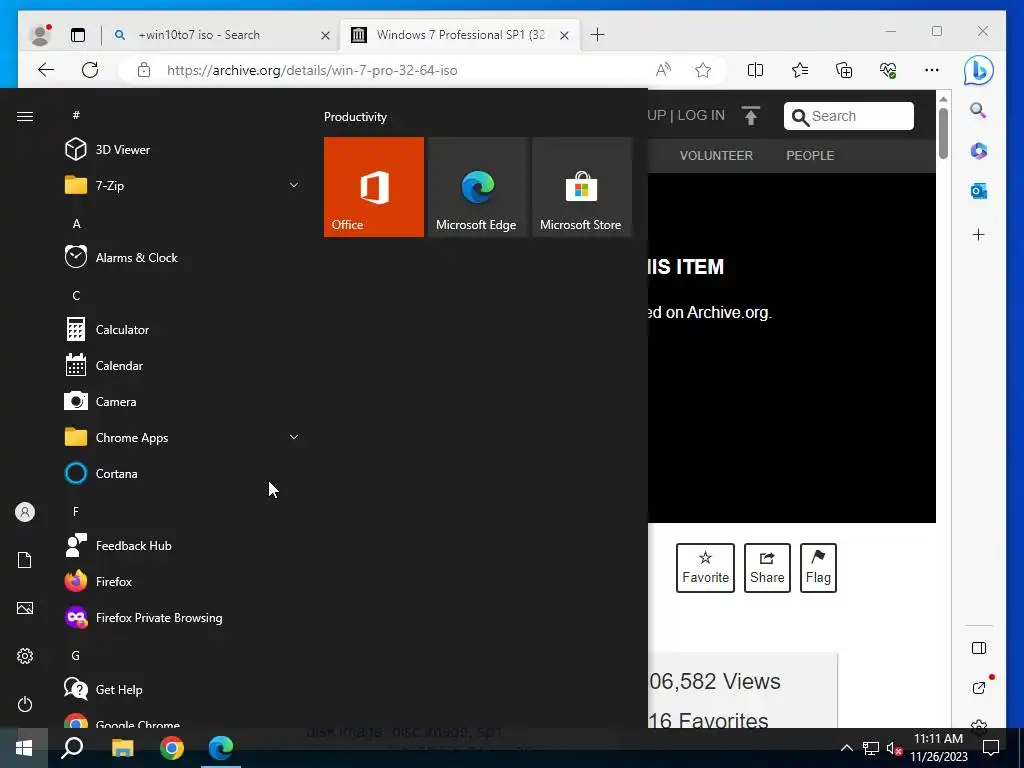Viewport: 1024px width, 768px height.
Task: Jump to the letter A section header
Action: pyautogui.click(x=76, y=223)
